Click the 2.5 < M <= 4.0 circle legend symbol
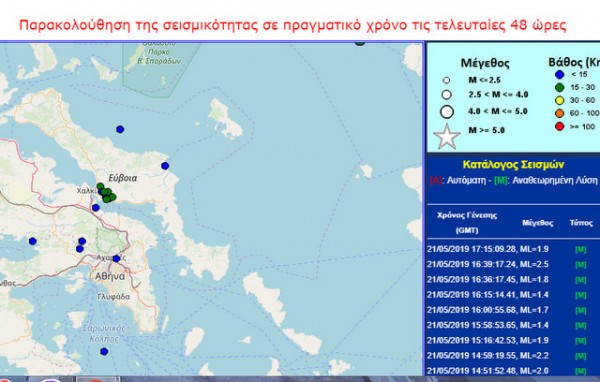The width and height of the screenshot is (600, 382). tap(446, 95)
